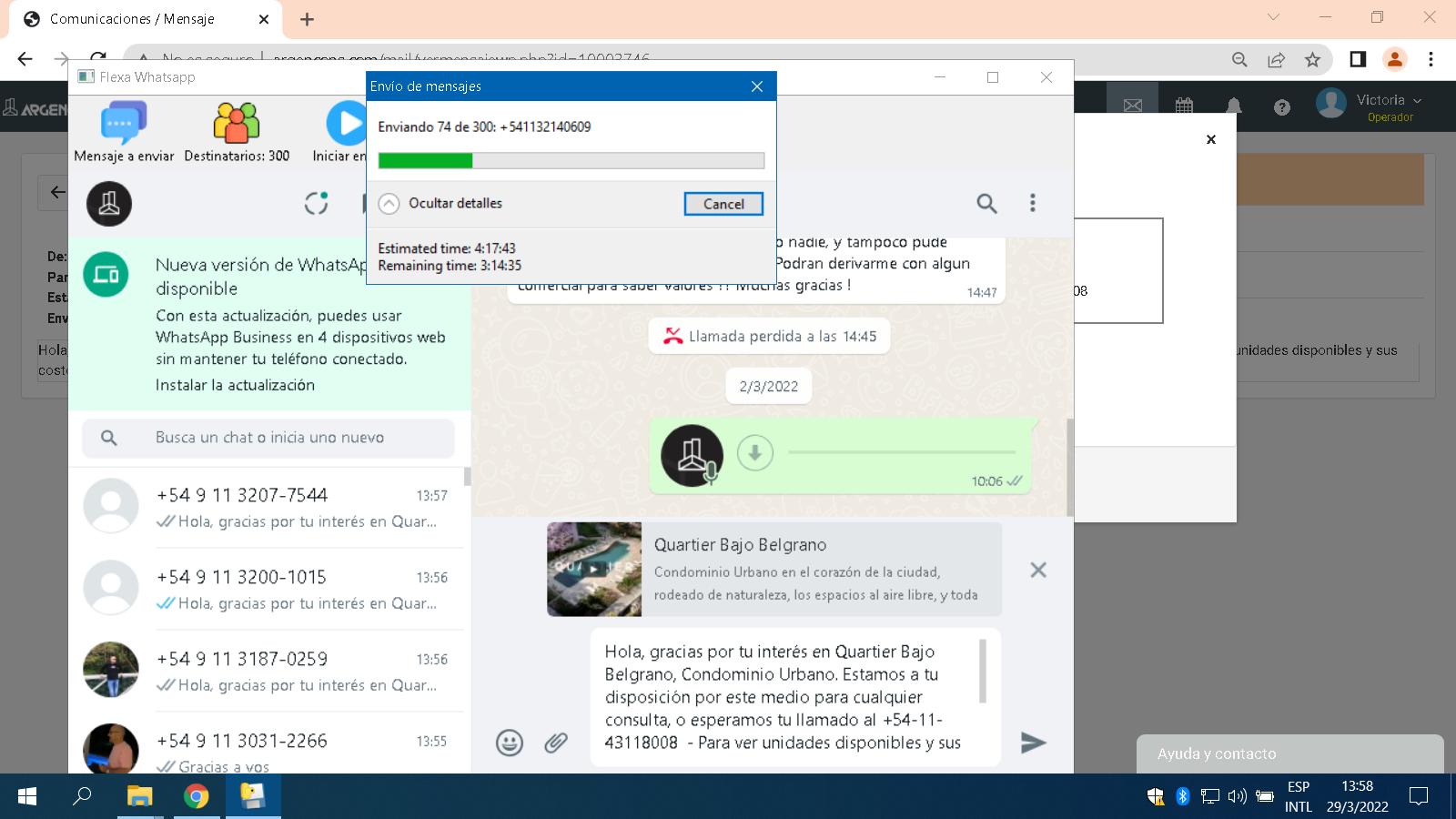Open chat with +54 9 11 3187-0259
The image size is (1456, 819).
tap(268, 671)
